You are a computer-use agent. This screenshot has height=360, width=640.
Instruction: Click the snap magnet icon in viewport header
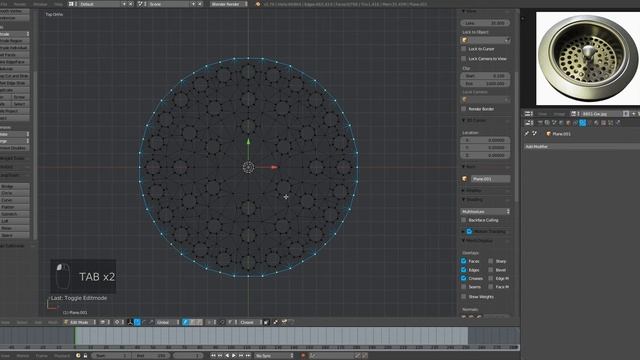(222, 322)
